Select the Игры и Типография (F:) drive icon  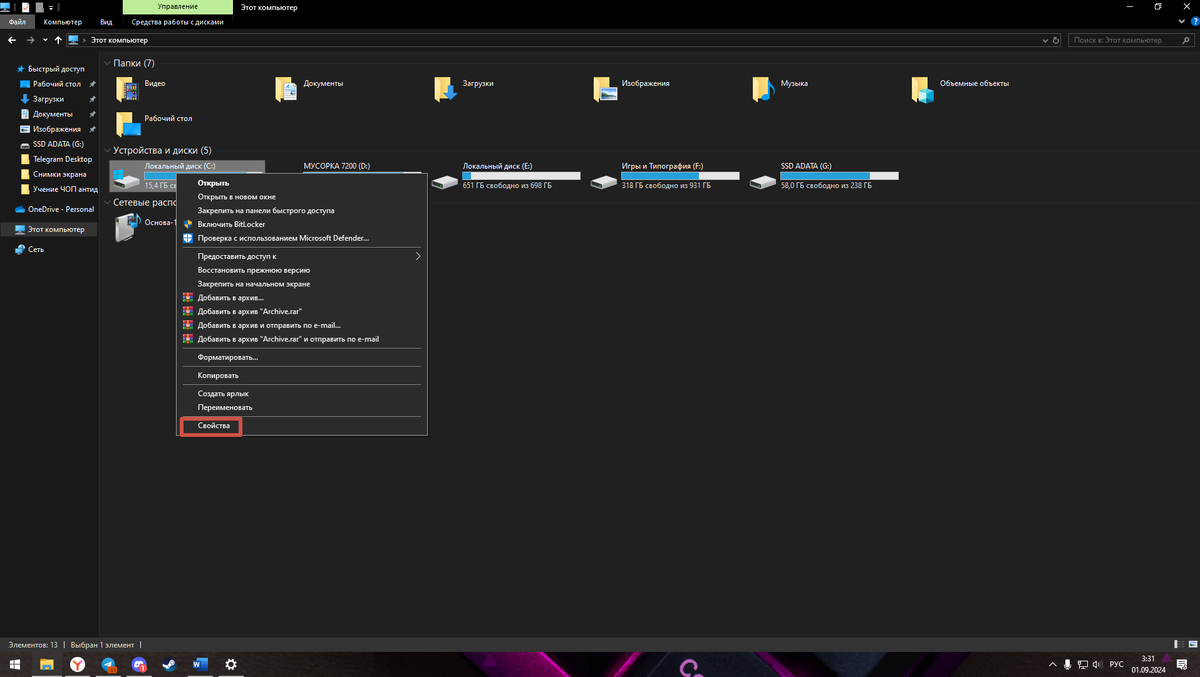pyautogui.click(x=604, y=182)
